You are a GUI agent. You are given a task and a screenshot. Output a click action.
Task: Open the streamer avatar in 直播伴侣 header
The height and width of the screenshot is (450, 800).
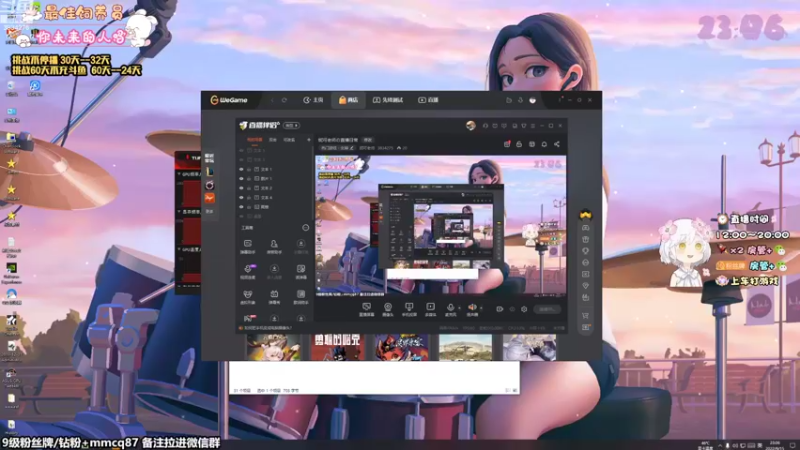tap(470, 126)
